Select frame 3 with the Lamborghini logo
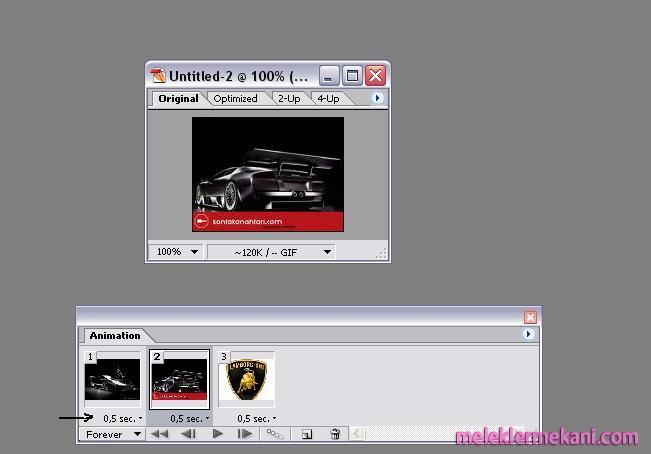This screenshot has width=651, height=454. pos(246,379)
